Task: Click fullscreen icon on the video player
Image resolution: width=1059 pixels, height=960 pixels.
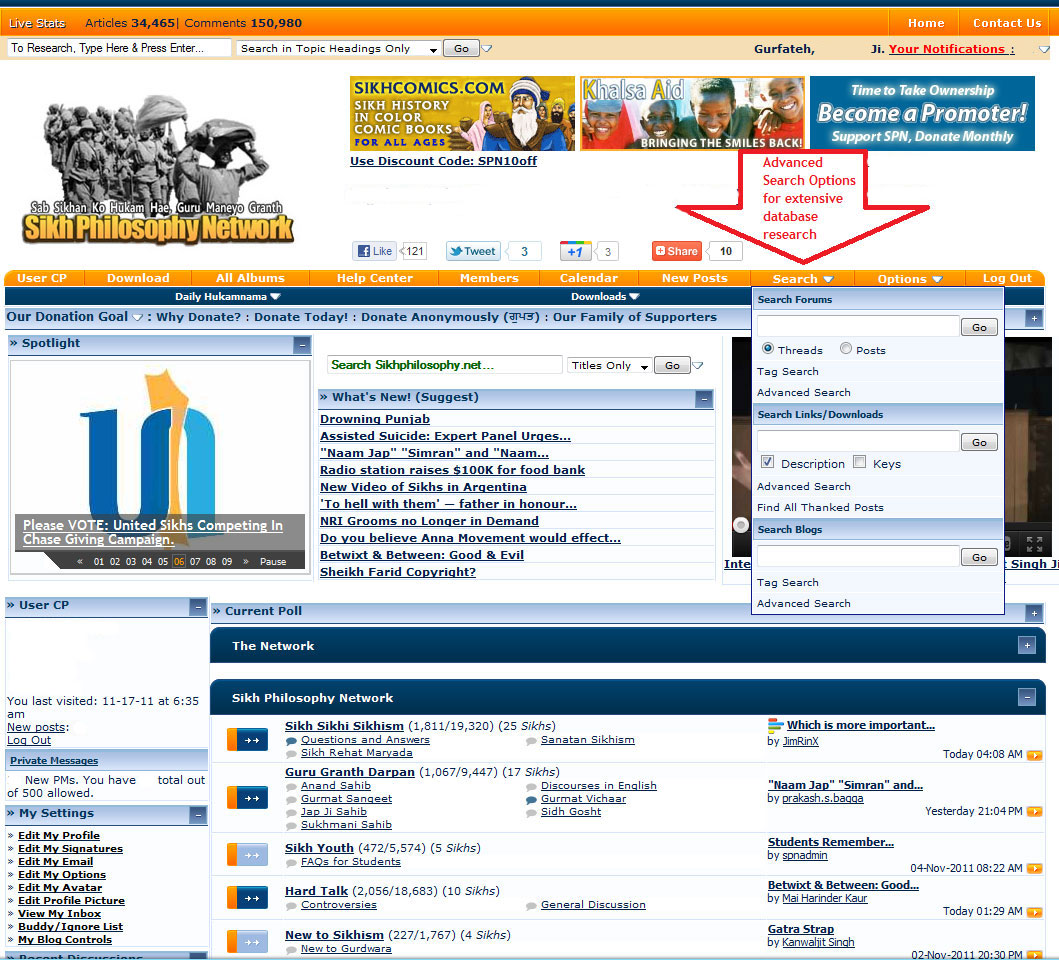Action: 1034,544
